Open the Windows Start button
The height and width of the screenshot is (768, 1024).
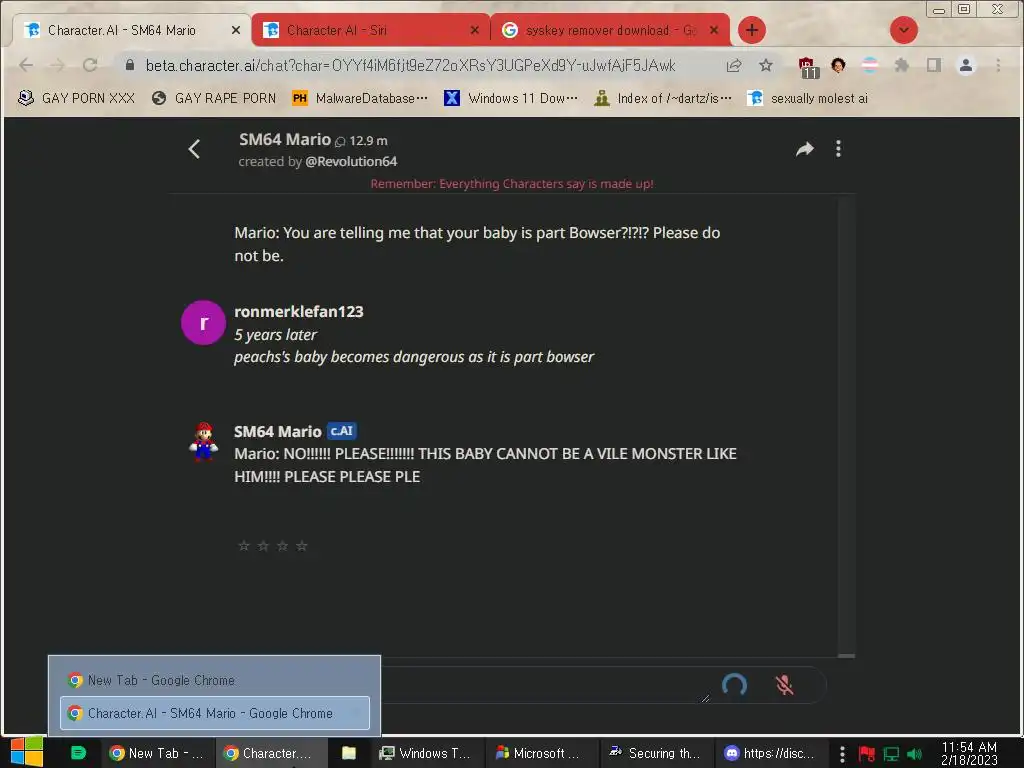coord(27,752)
